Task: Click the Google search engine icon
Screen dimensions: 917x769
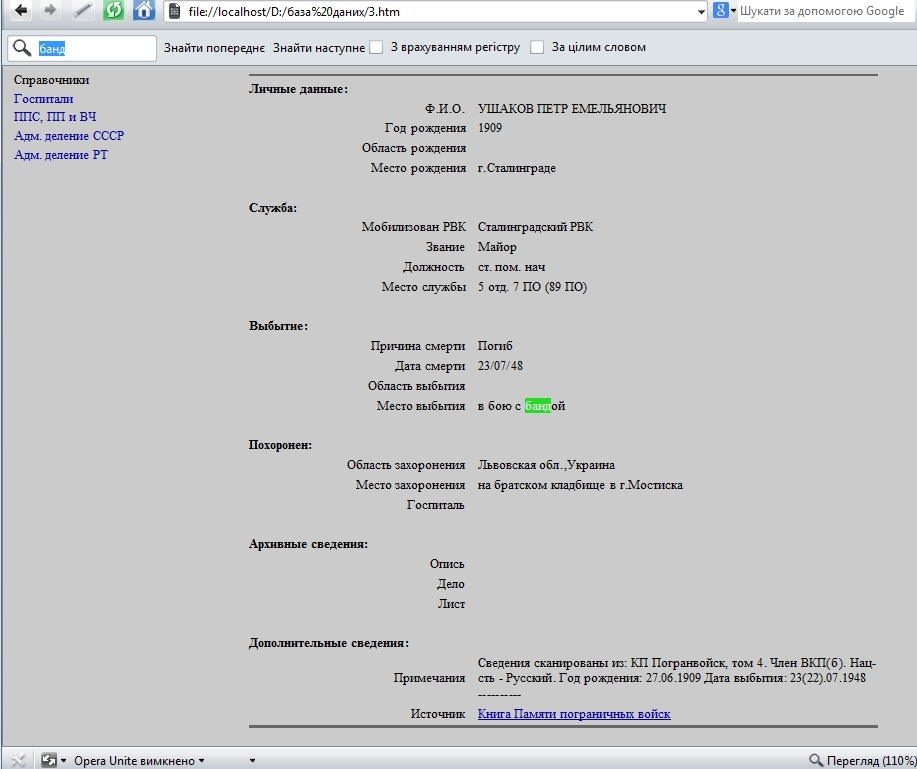Action: coord(720,10)
